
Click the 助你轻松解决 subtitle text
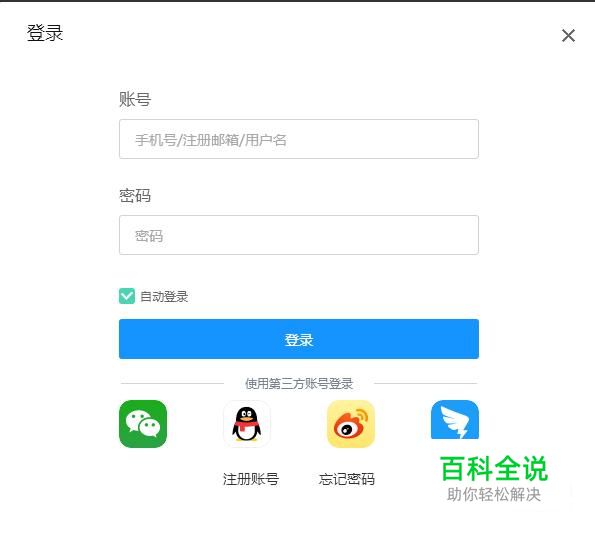coord(494,494)
